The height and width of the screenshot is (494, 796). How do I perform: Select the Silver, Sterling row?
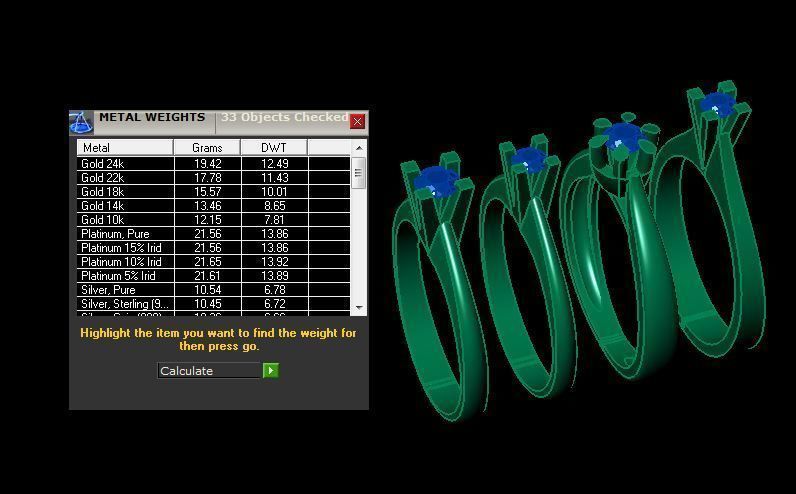tap(214, 304)
